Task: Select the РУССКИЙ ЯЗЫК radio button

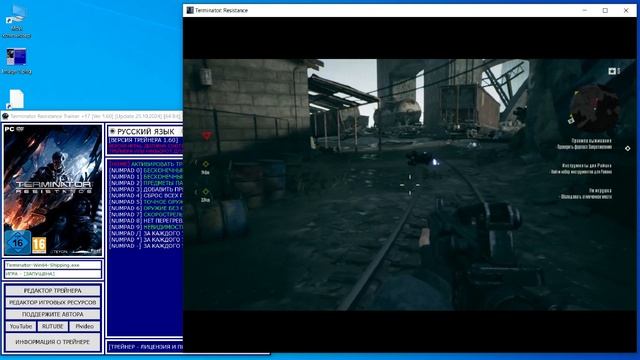Action: pyautogui.click(x=112, y=131)
